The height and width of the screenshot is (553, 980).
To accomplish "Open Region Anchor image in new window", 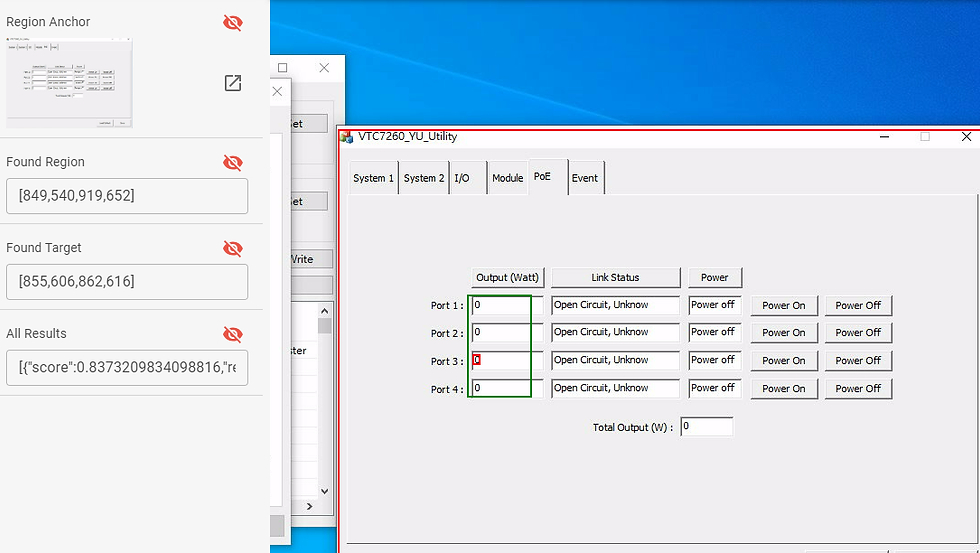I will click(x=232, y=82).
